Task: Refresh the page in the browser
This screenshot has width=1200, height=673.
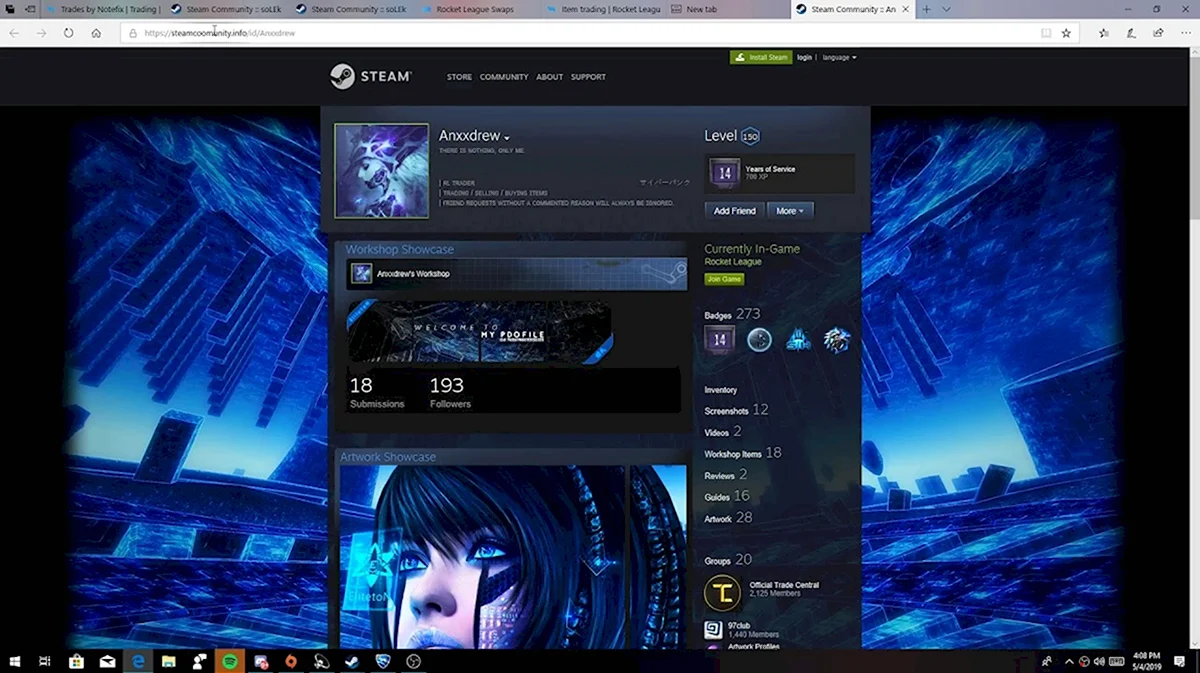Action: click(68, 33)
